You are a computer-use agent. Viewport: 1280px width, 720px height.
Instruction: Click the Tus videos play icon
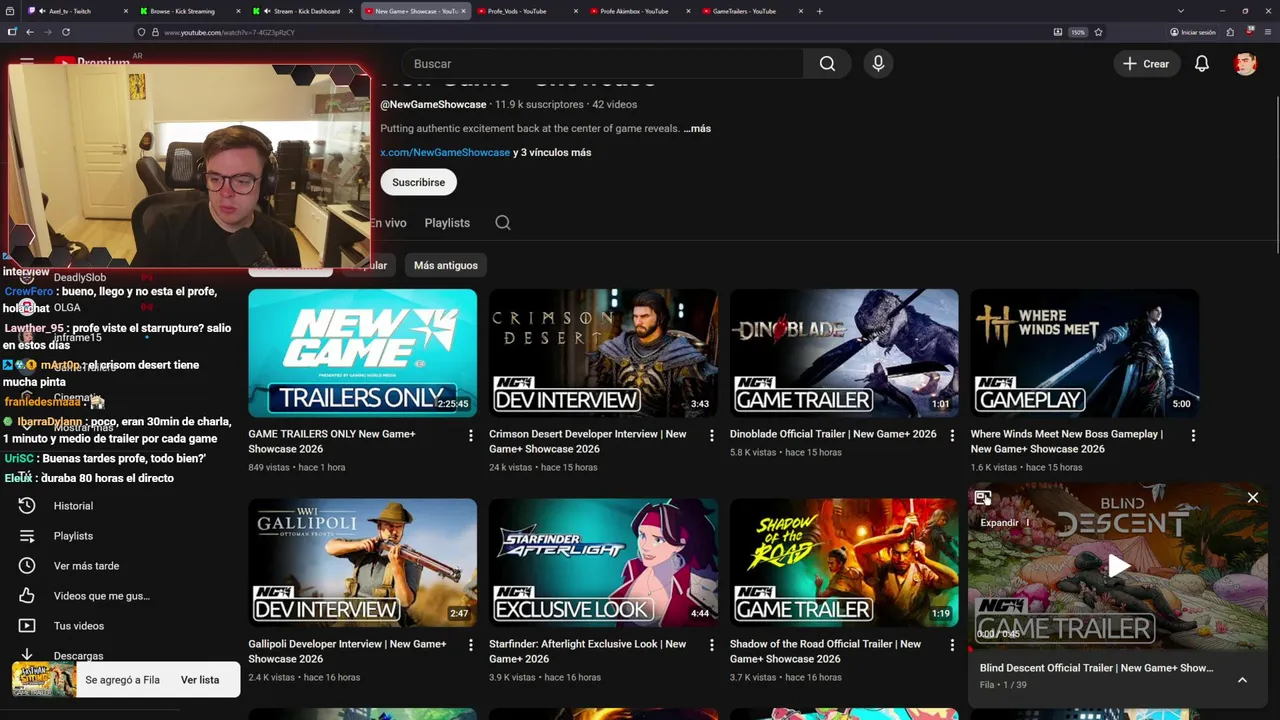[x=27, y=626]
